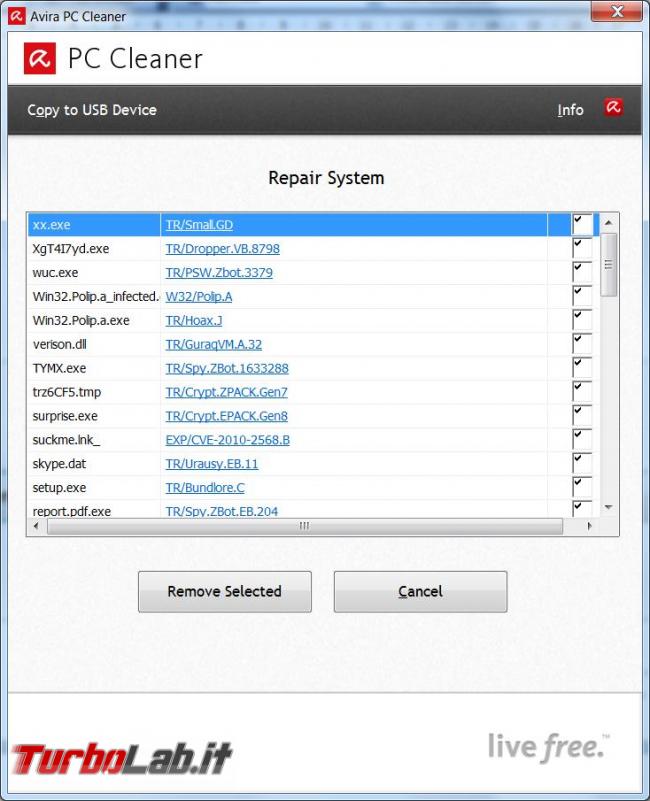The image size is (650, 801).
Task: Close the Avira PC Cleaner window
Action: [617, 11]
